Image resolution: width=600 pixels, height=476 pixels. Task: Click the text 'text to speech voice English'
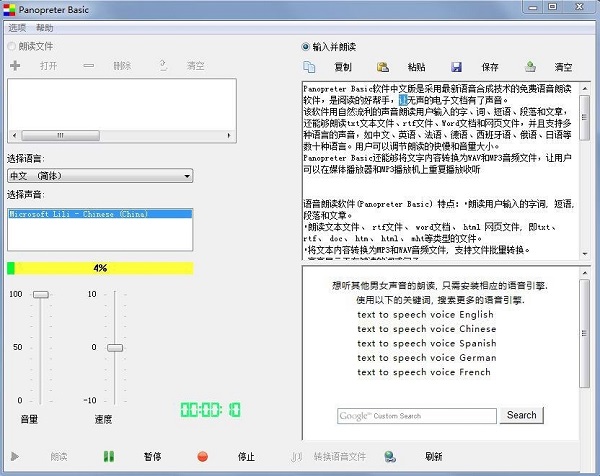pos(425,315)
